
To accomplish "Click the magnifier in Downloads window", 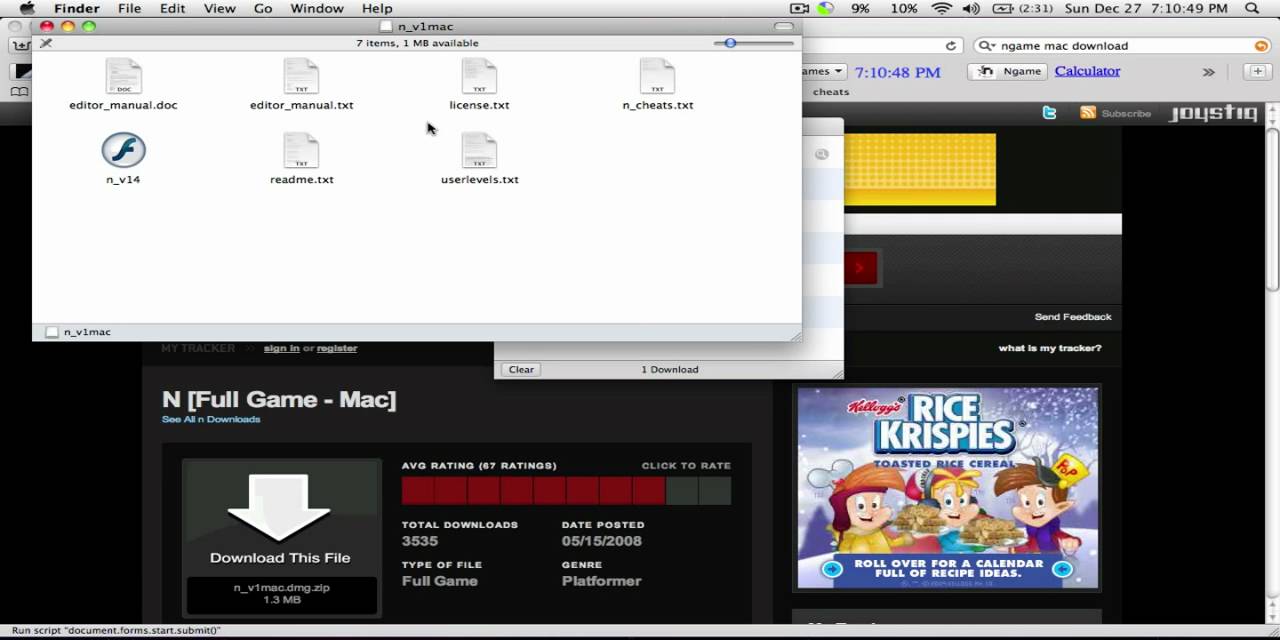I will (822, 154).
